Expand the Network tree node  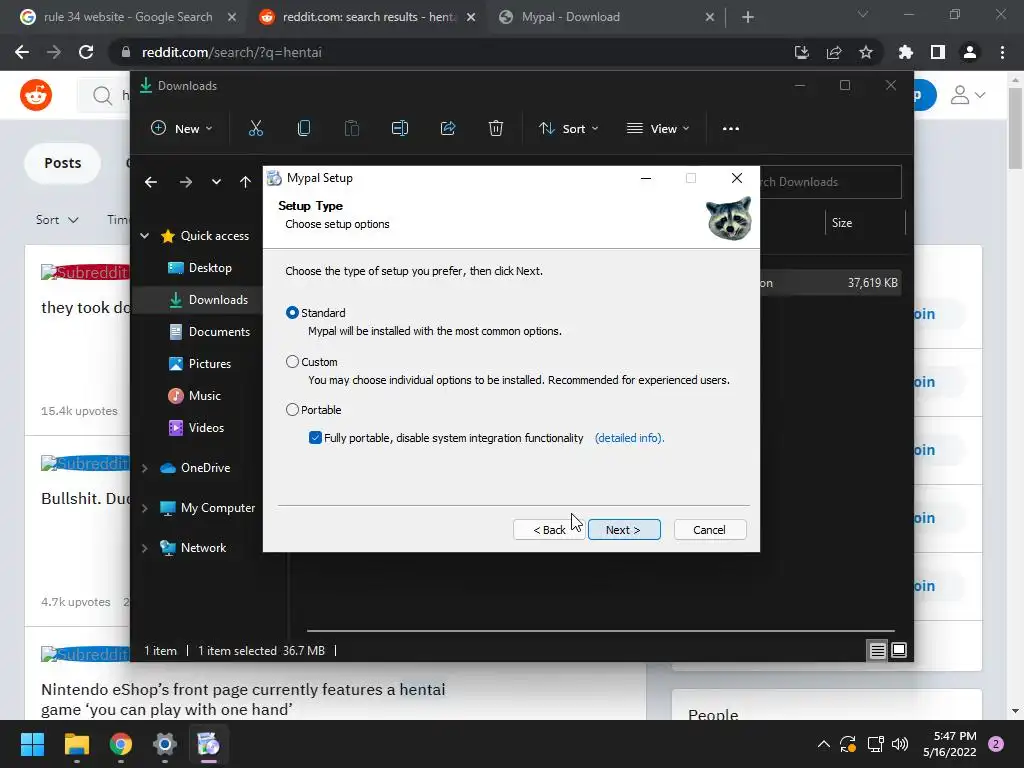click(x=144, y=548)
